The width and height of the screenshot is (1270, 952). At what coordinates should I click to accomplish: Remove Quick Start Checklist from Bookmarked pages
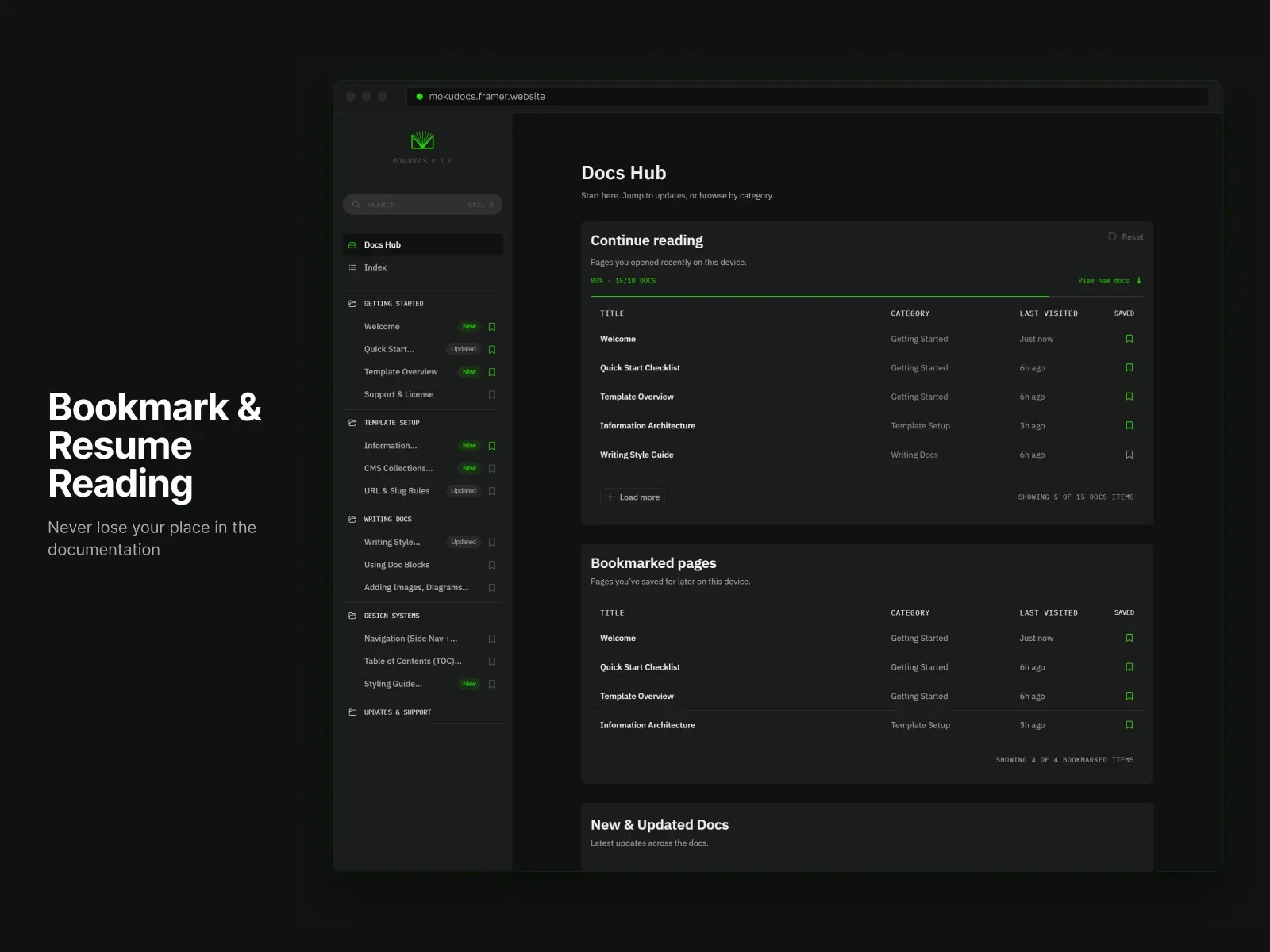1130,667
